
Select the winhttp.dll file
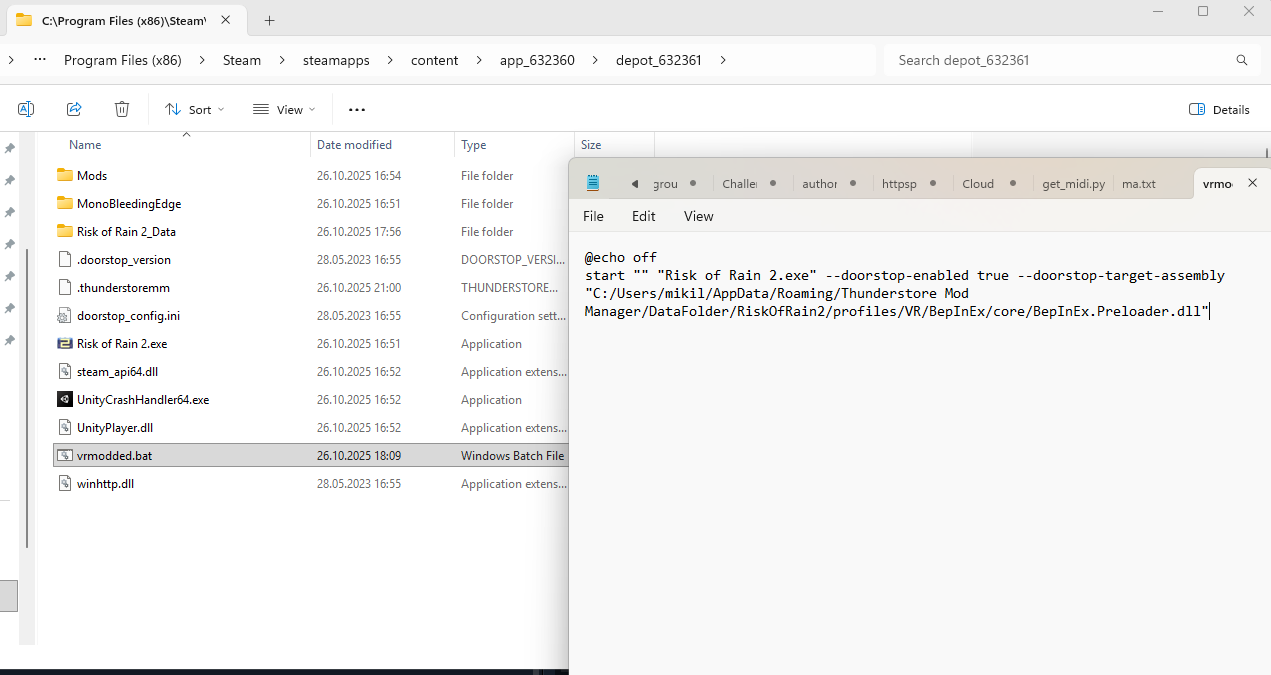coord(105,483)
